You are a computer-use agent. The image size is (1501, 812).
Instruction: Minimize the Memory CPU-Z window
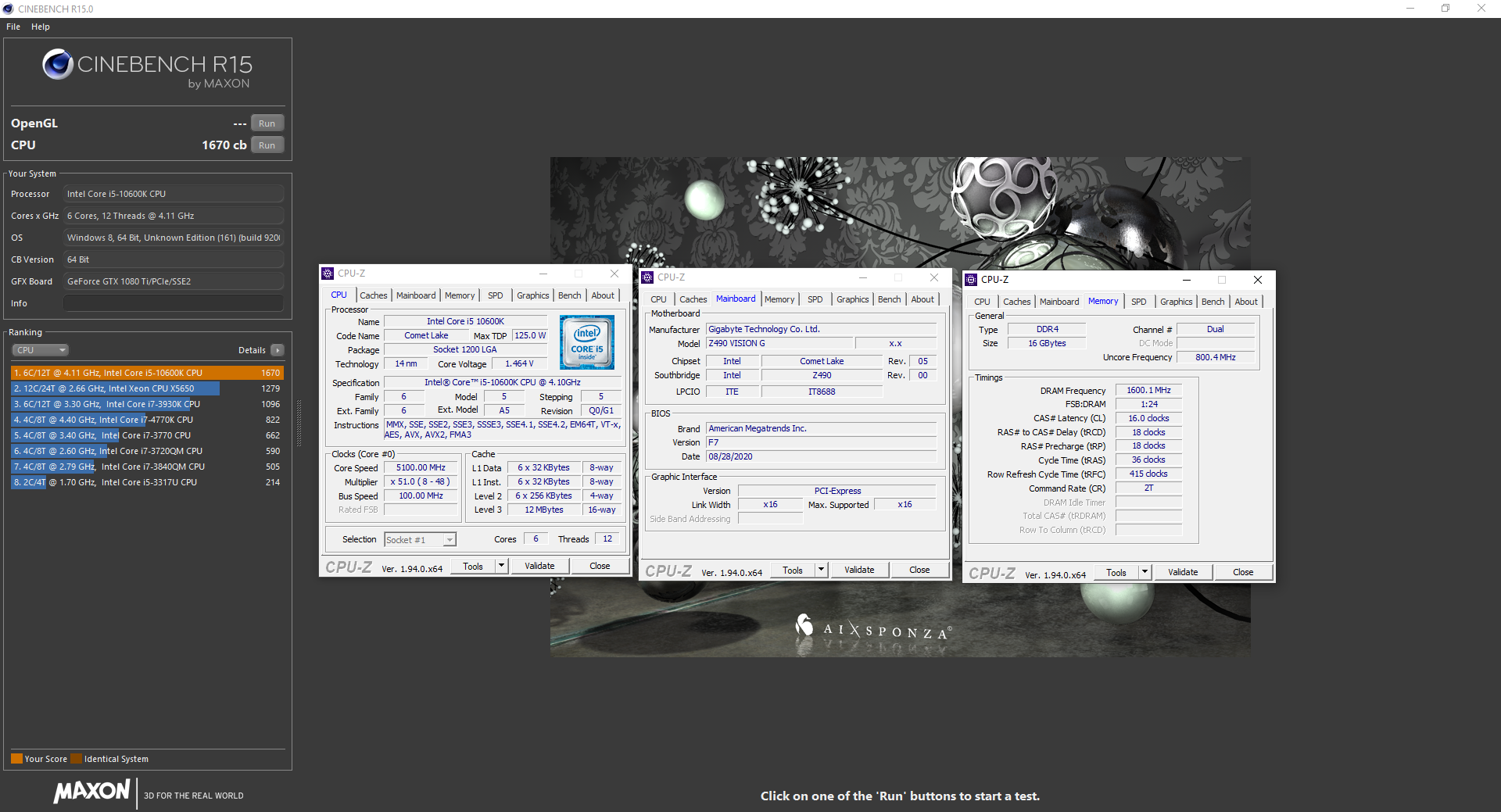1186,280
